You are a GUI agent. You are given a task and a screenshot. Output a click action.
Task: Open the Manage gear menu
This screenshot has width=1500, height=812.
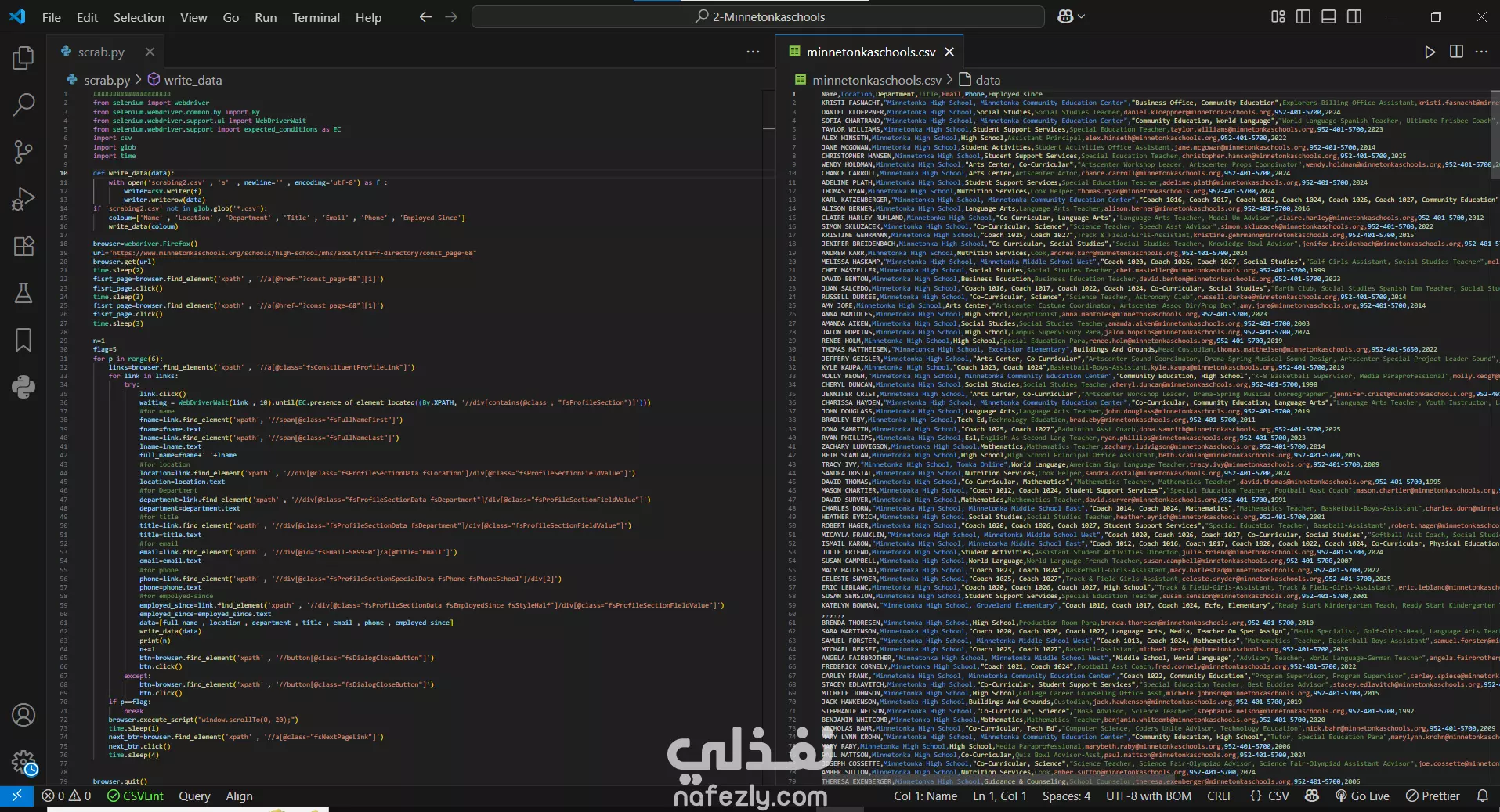pos(23,762)
